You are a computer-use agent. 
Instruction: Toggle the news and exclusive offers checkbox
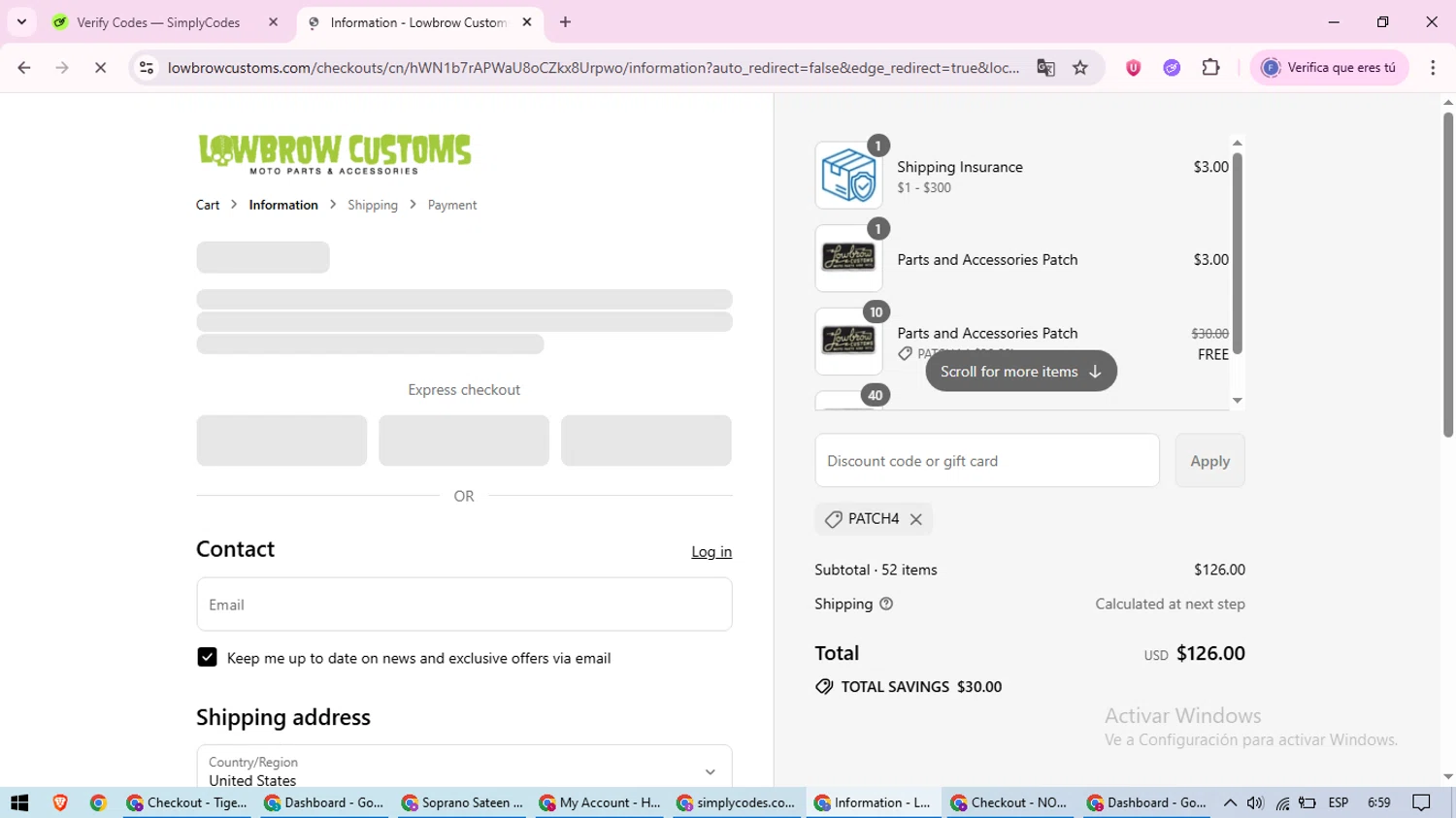click(x=207, y=658)
